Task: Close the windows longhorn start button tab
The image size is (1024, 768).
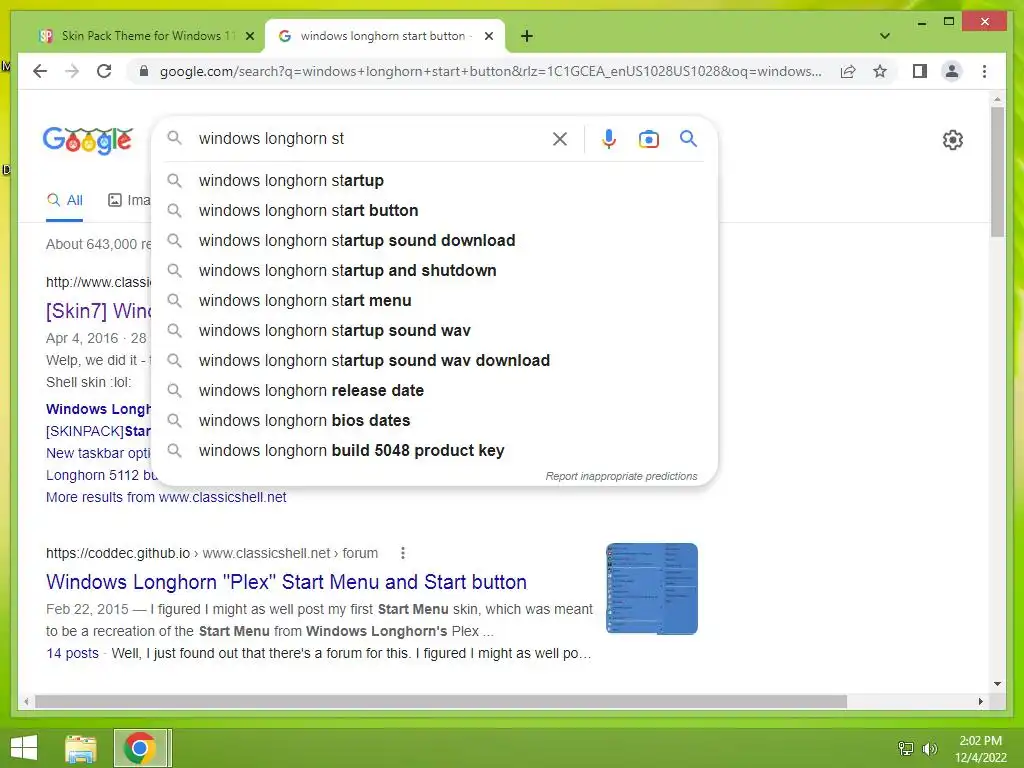Action: (488, 36)
